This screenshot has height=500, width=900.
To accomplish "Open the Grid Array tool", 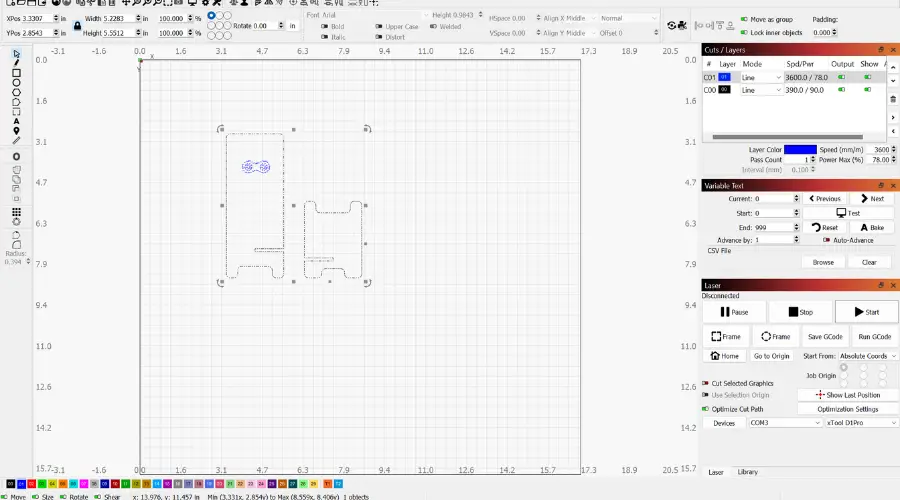I will coord(16,212).
